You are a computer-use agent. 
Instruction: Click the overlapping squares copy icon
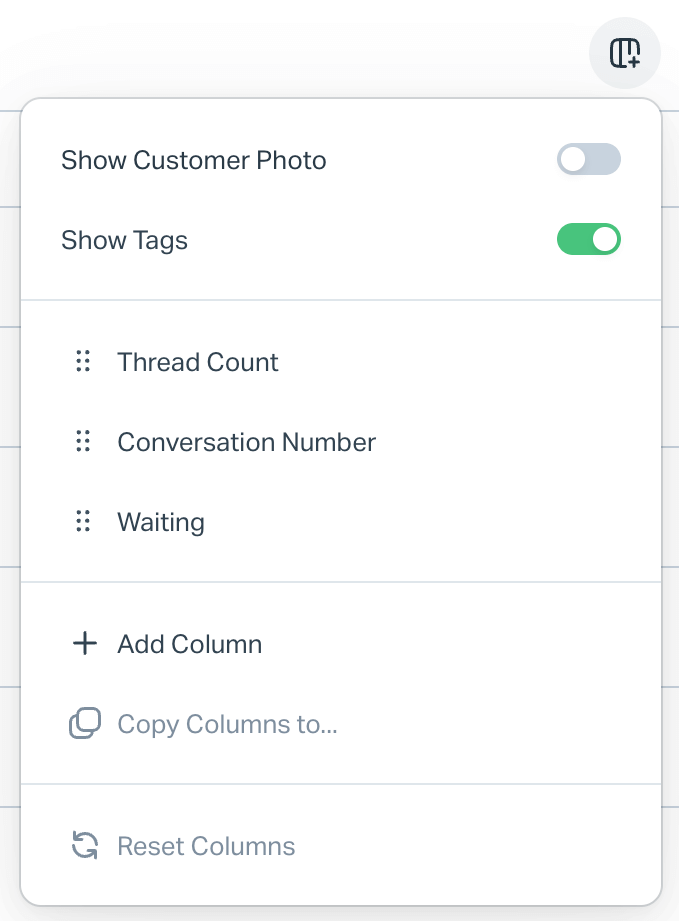point(85,723)
